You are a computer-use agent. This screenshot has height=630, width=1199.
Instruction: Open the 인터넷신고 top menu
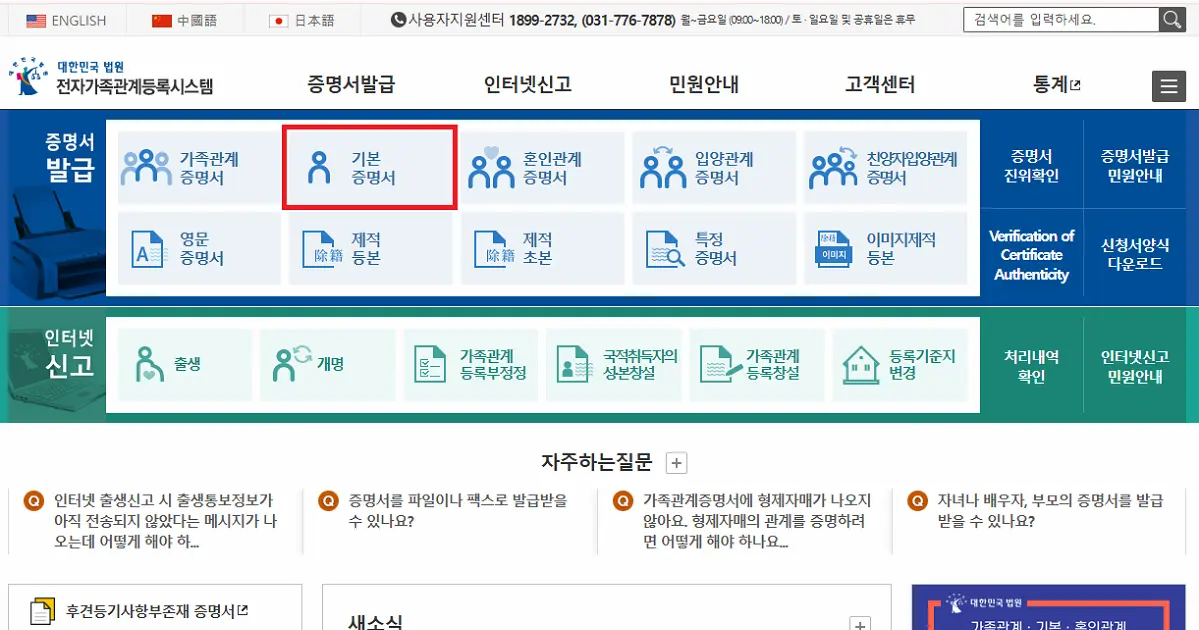click(528, 84)
